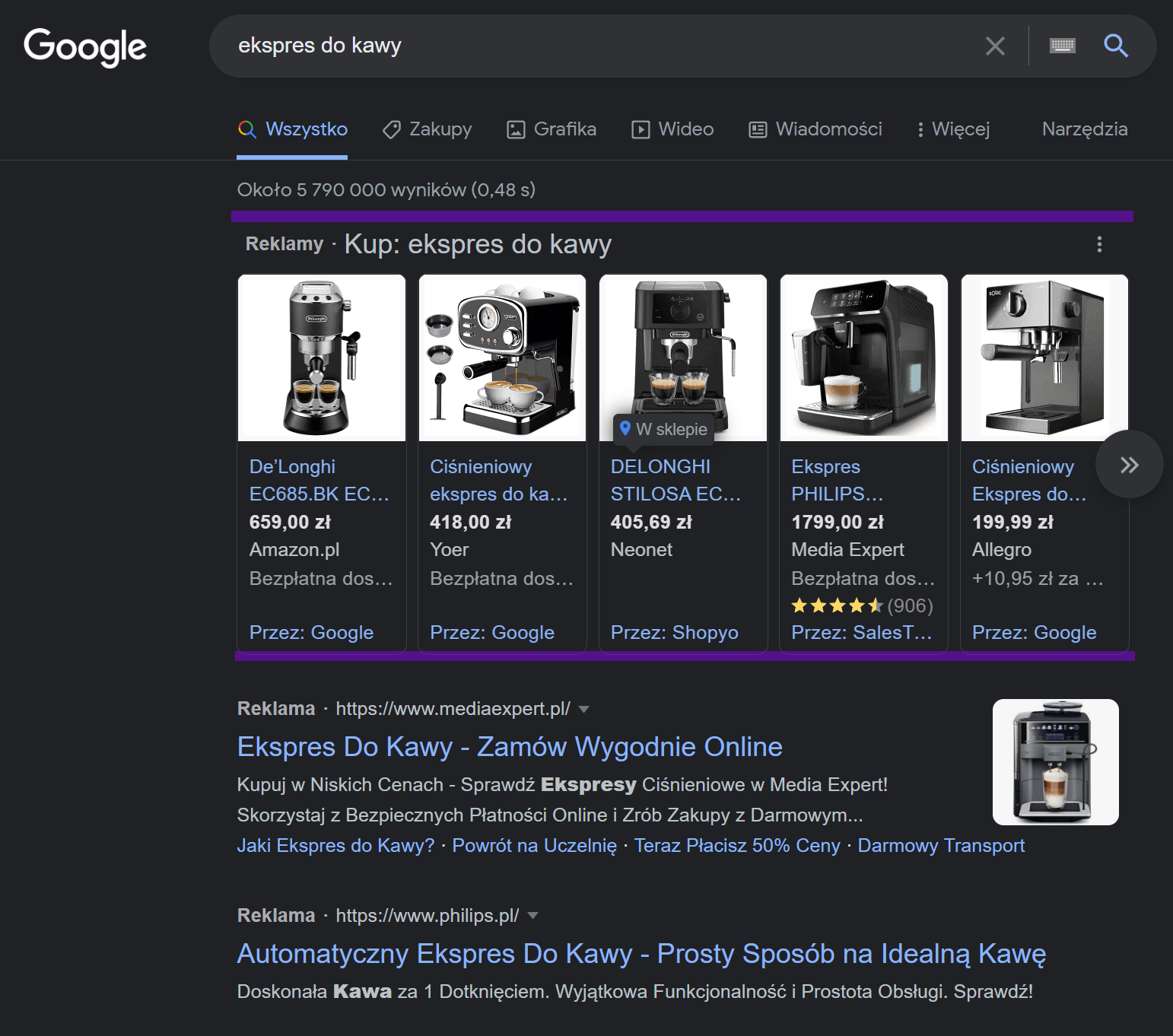Click the +10,95 zł za shipping text
Screen dimensions: 1173x1036
tap(1037, 579)
